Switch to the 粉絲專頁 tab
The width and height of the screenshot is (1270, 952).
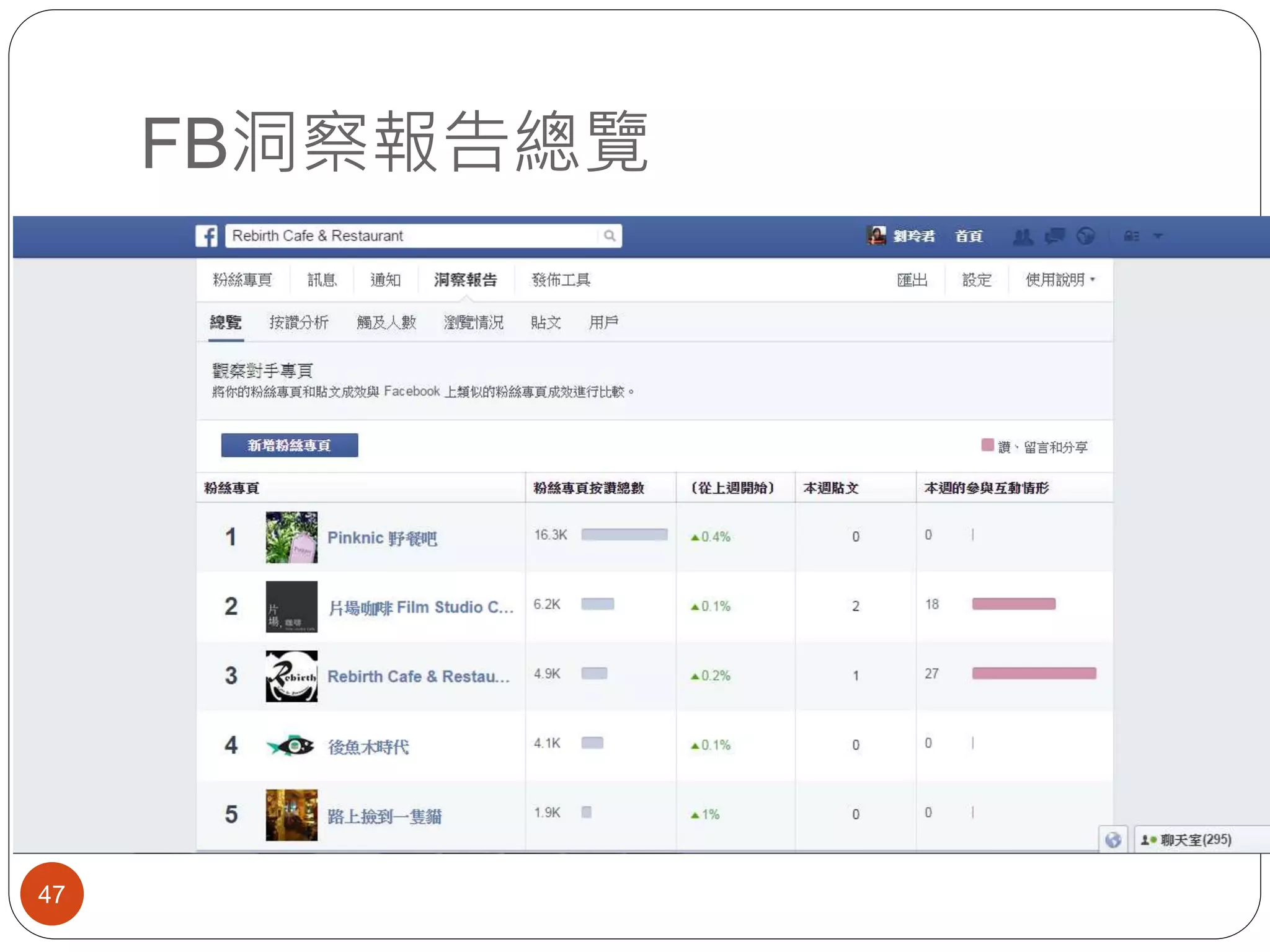pos(242,280)
